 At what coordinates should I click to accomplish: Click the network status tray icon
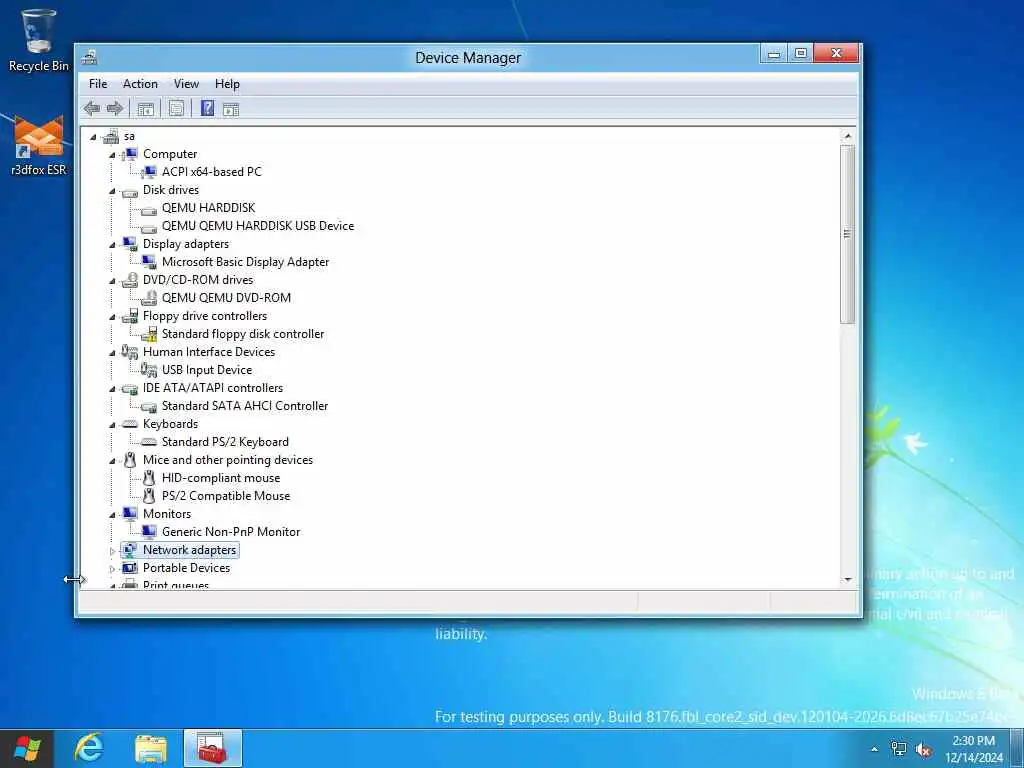click(899, 749)
